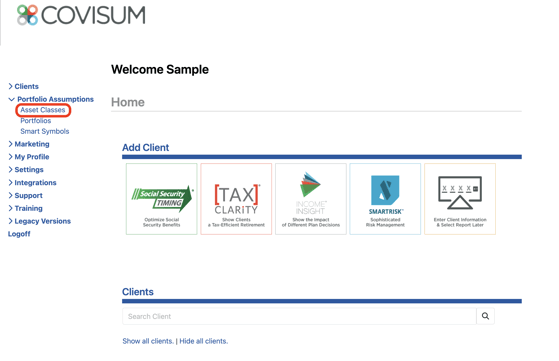Open Enter Client Information tile
Image resolution: width=559 pixels, height=361 pixels.
pyautogui.click(x=460, y=199)
